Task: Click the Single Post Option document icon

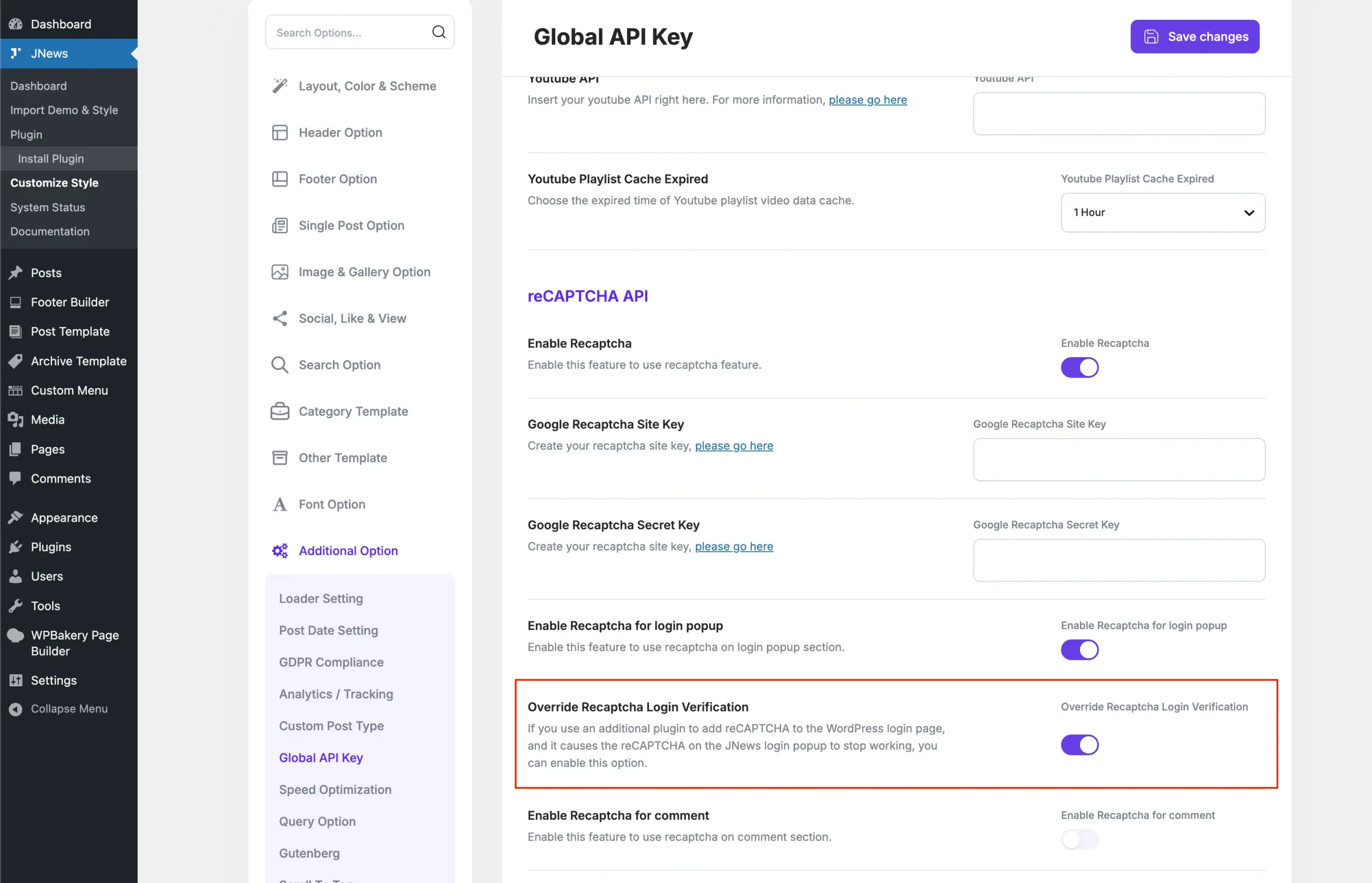Action: [x=280, y=225]
